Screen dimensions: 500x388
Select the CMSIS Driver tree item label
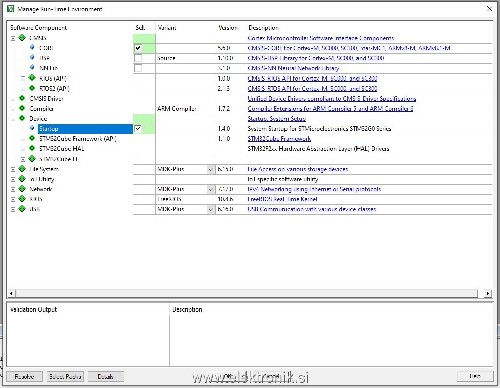(46, 99)
